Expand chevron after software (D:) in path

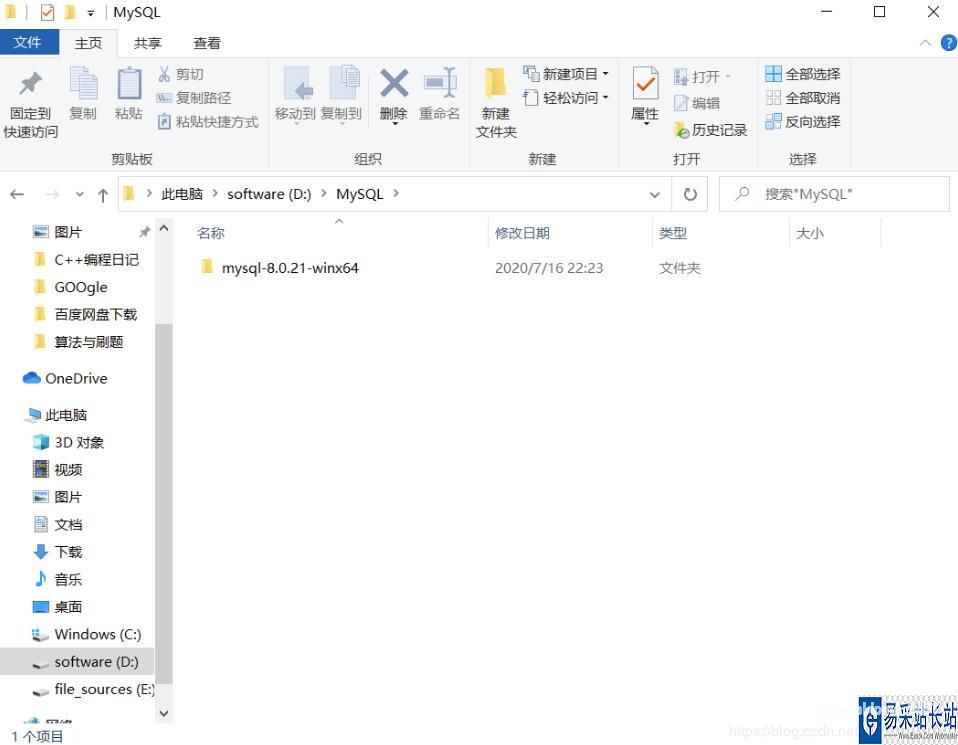324,194
